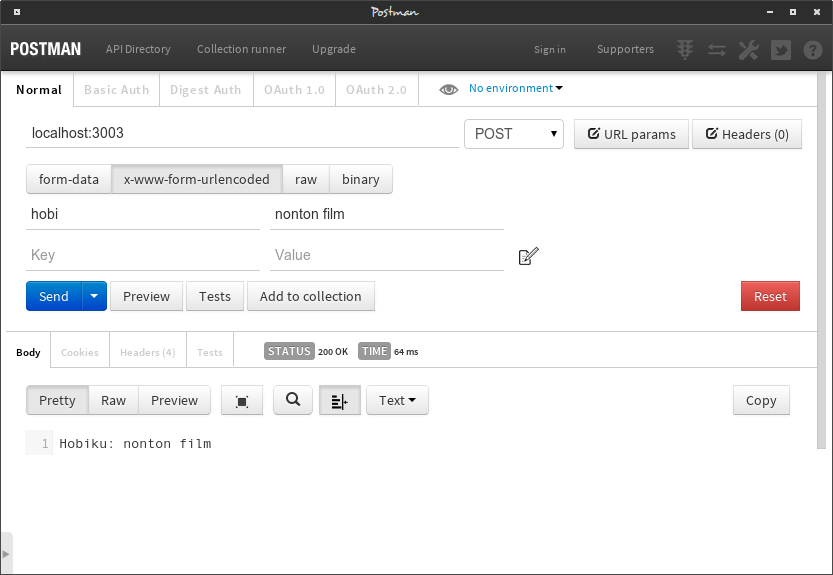Viewport: 833px width, 575px height.
Task: Open the help question mark icon
Action: point(813,50)
